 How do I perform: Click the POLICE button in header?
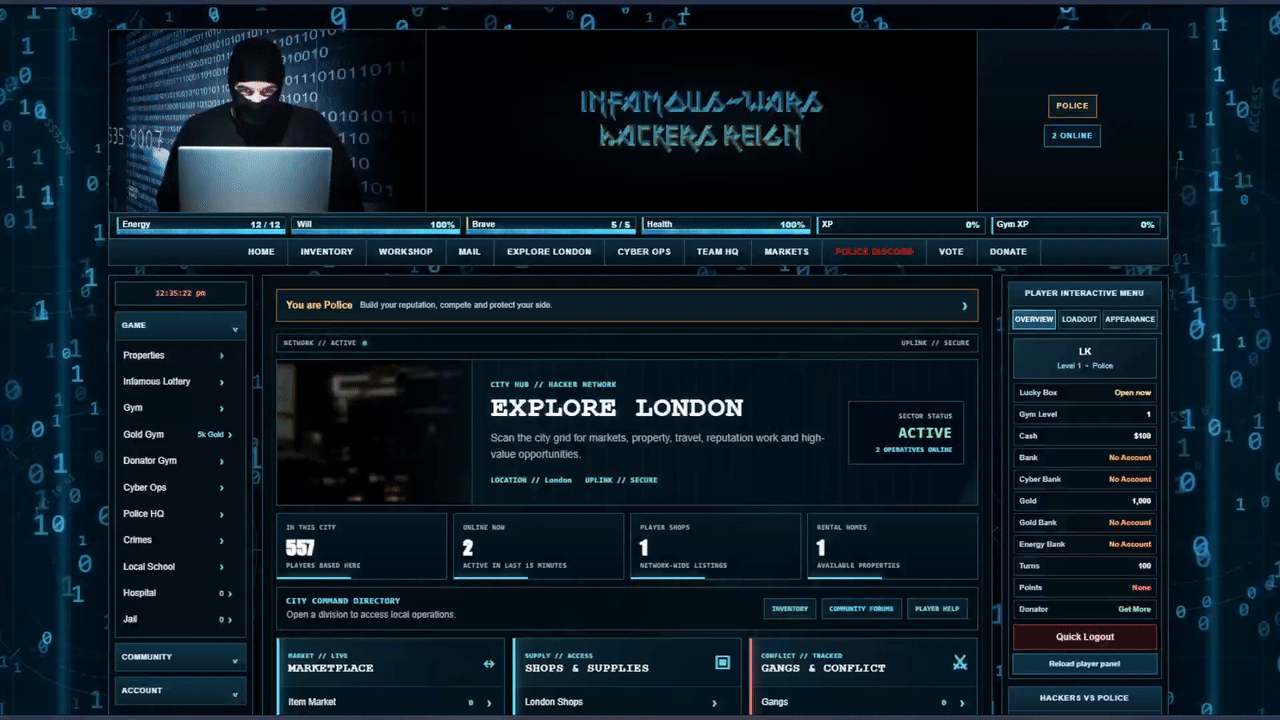click(x=1072, y=106)
